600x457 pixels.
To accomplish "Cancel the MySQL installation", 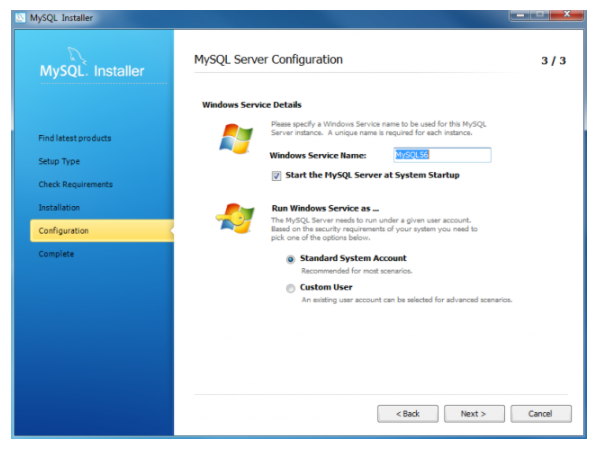I will (541, 414).
